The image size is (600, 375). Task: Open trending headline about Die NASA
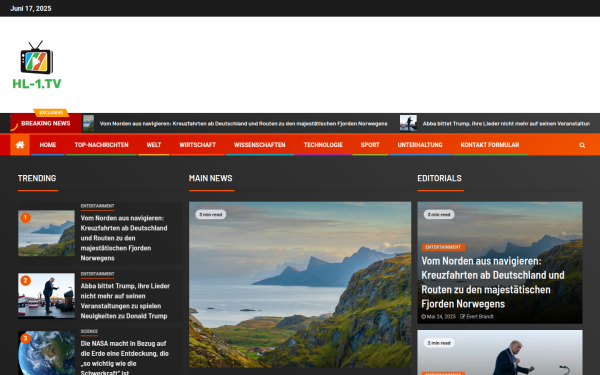[124, 358]
